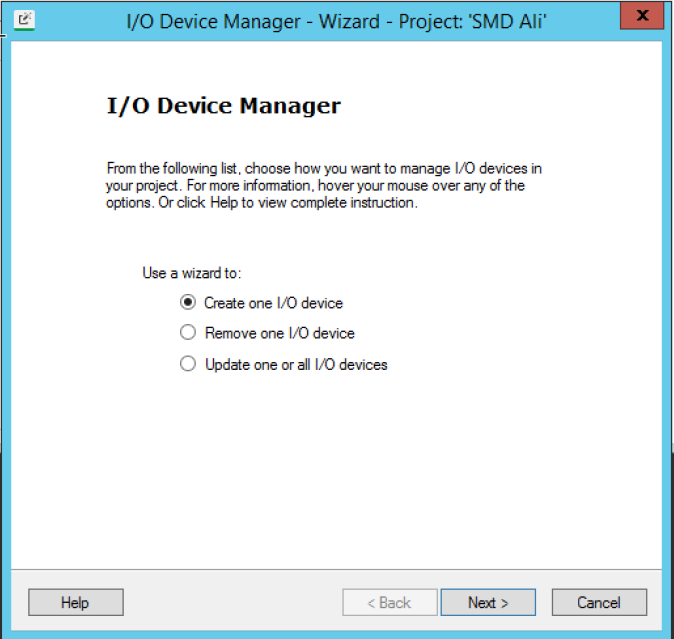The image size is (674, 639).
Task: Go to the next wizard step
Action: click(488, 602)
